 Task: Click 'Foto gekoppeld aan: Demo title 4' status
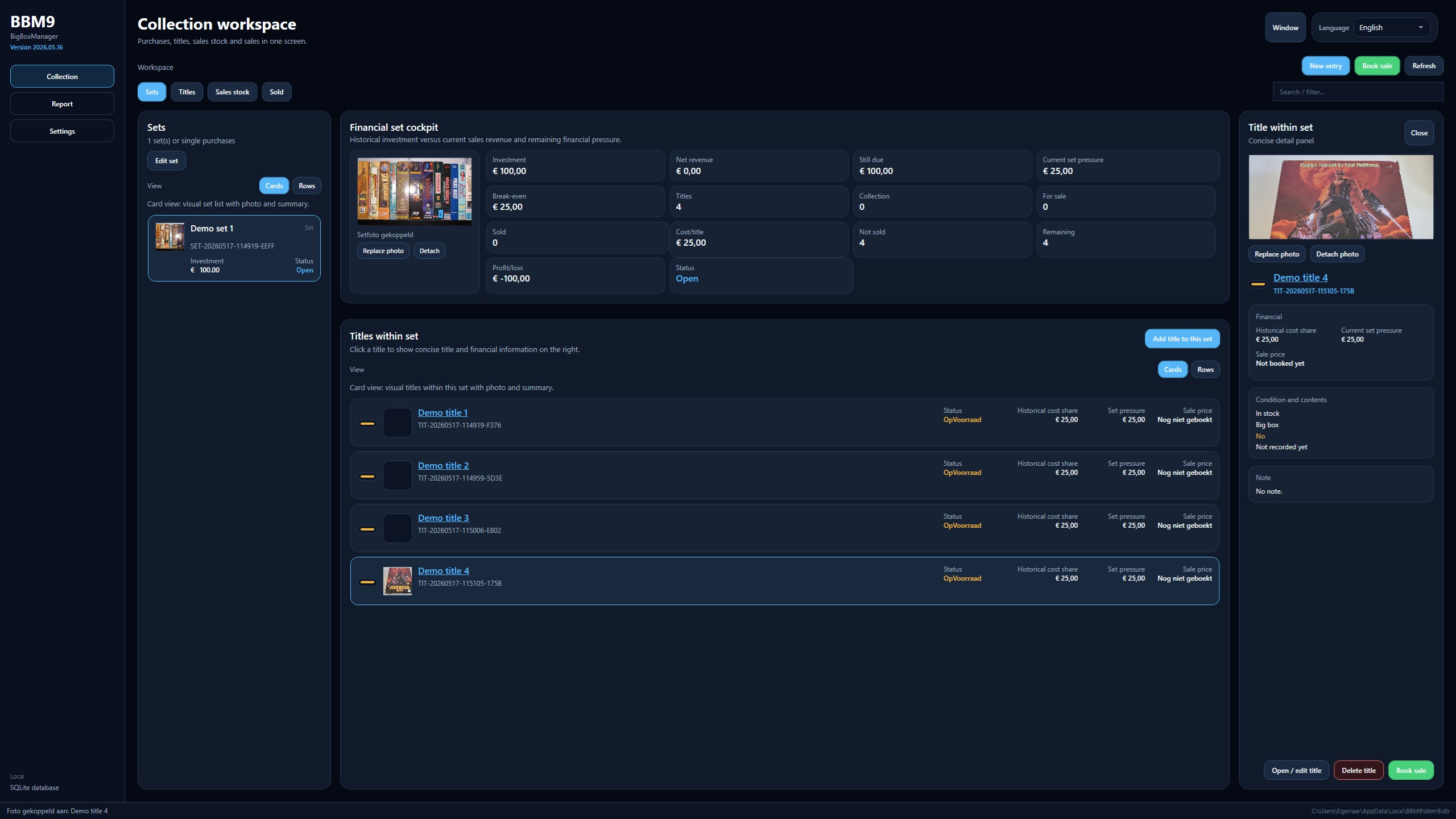click(57, 811)
